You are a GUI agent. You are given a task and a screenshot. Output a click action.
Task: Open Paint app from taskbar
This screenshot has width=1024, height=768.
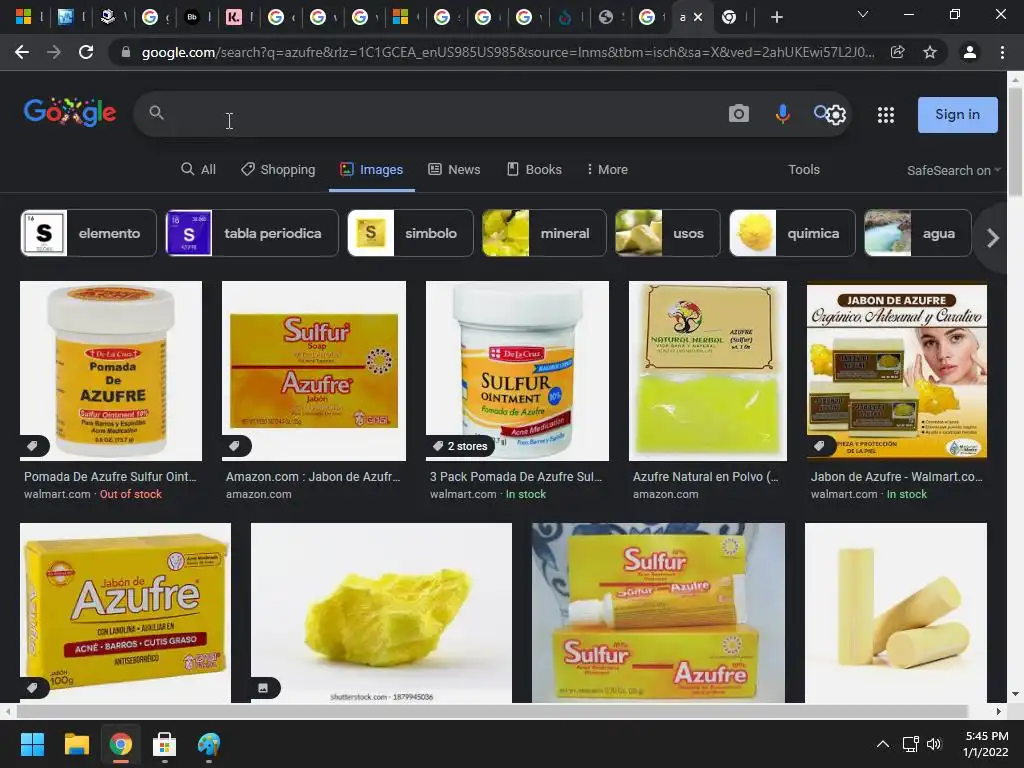click(209, 744)
